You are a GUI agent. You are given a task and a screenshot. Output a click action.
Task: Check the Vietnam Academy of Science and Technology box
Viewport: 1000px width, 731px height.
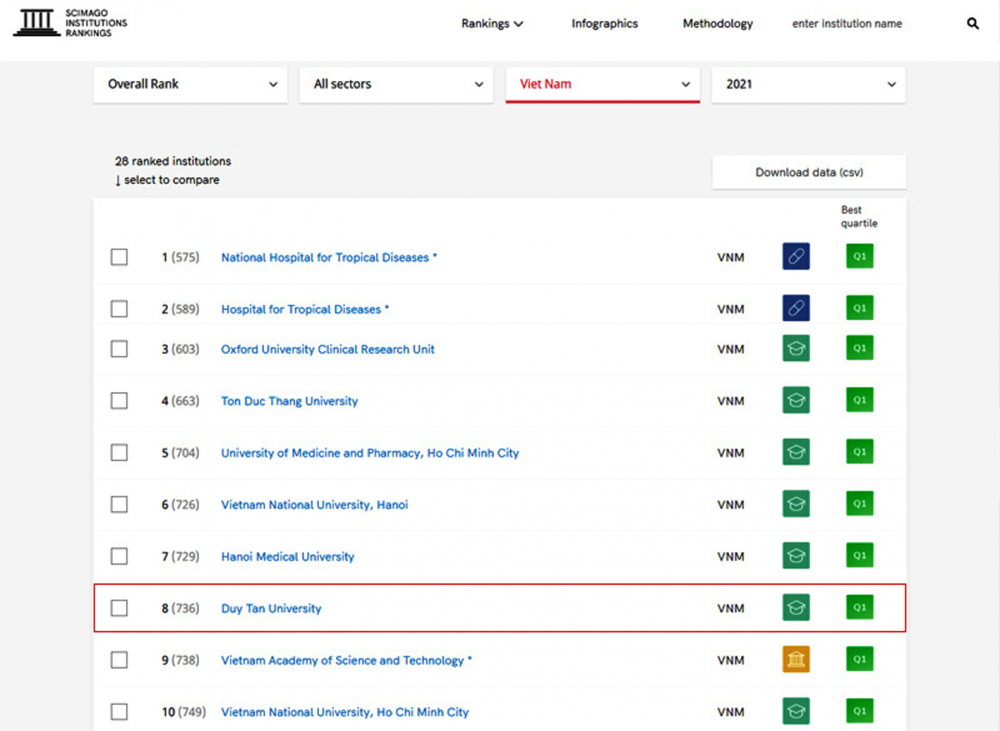point(119,660)
